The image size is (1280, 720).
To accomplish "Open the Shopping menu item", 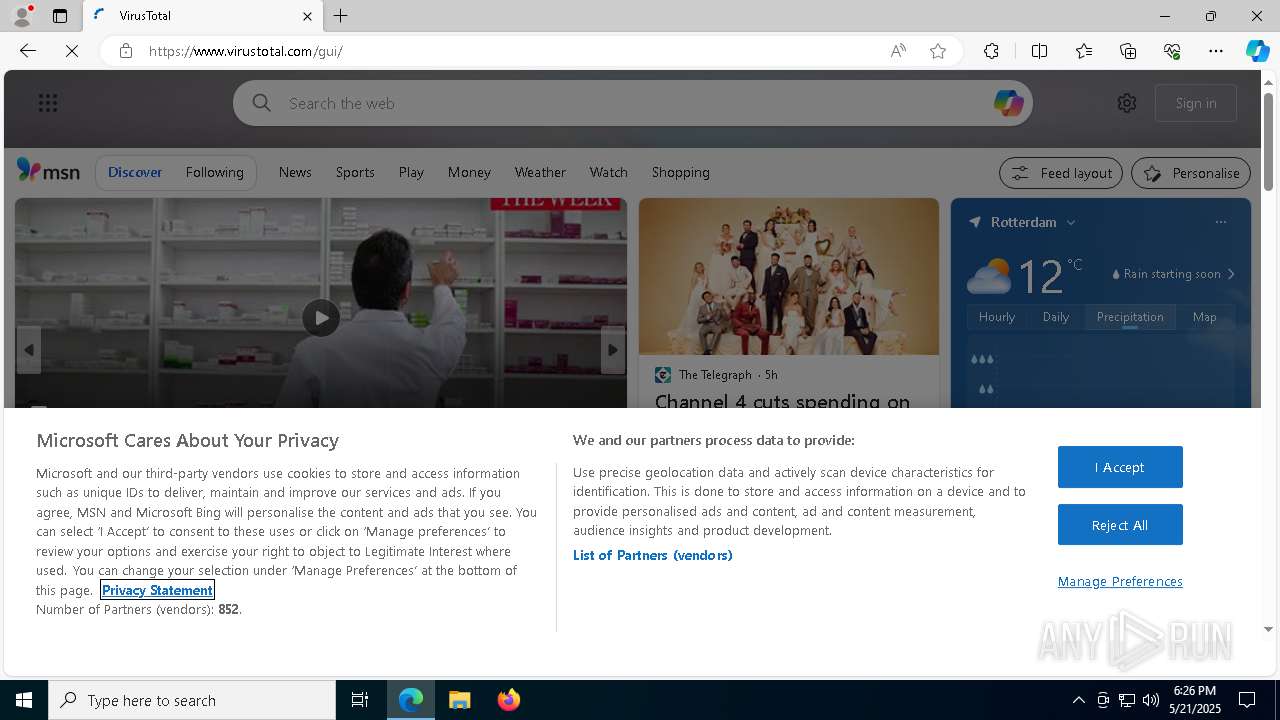I will pyautogui.click(x=680, y=172).
